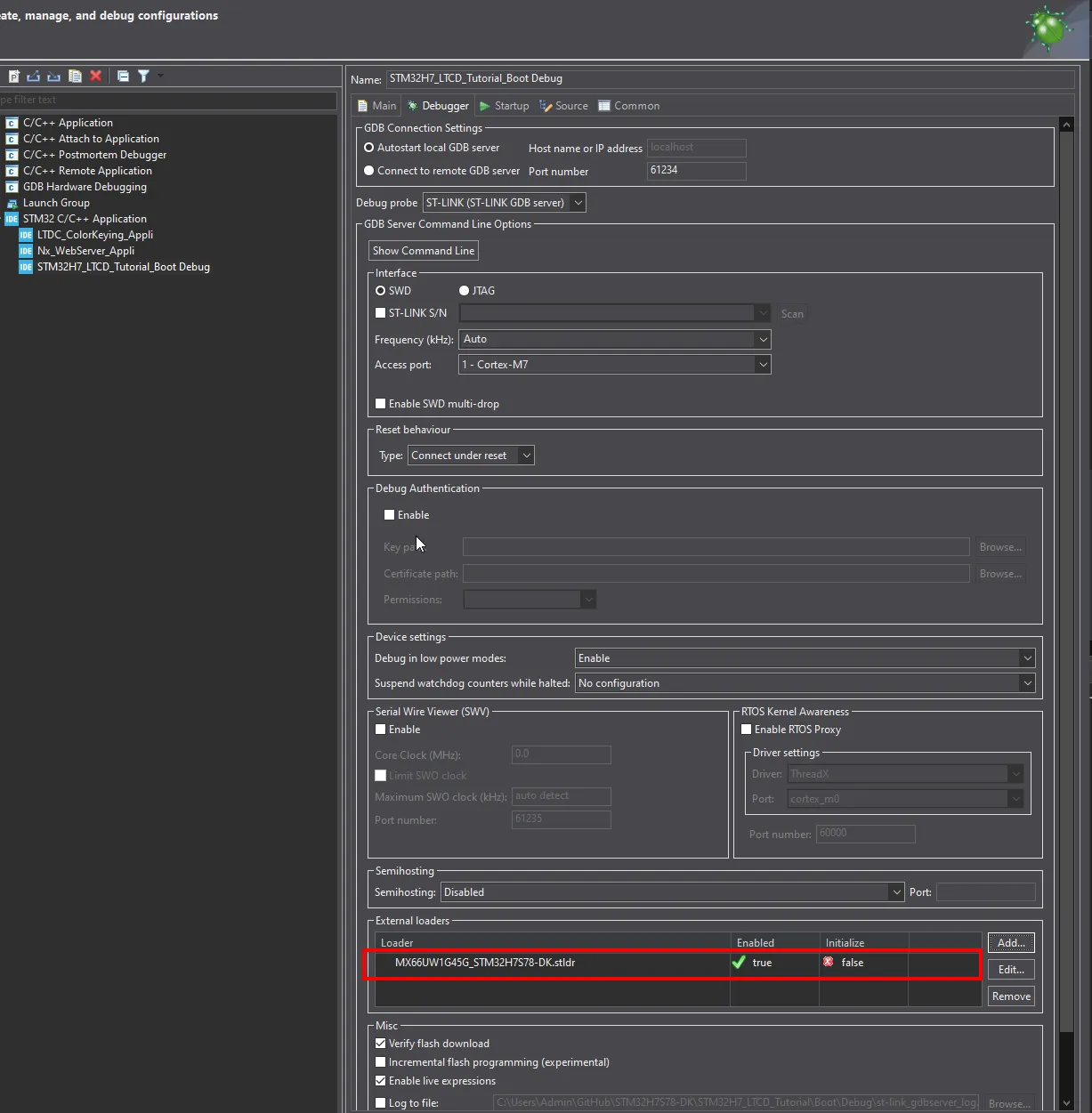The image size is (1092, 1113).
Task: Collapse all configuration tree items
Action: 123,77
